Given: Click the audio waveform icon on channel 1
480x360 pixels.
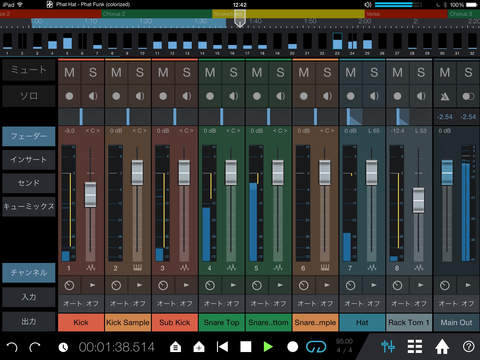Looking at the screenshot, I should coord(90,268).
